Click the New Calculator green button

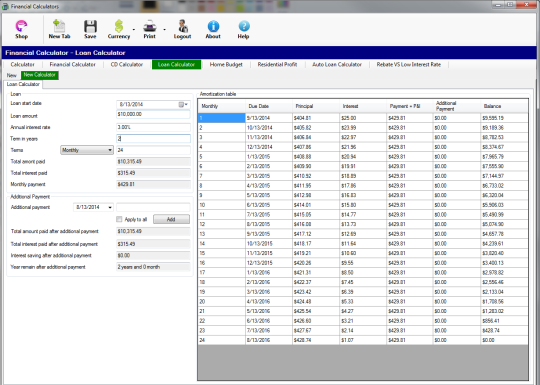pyautogui.click(x=40, y=75)
